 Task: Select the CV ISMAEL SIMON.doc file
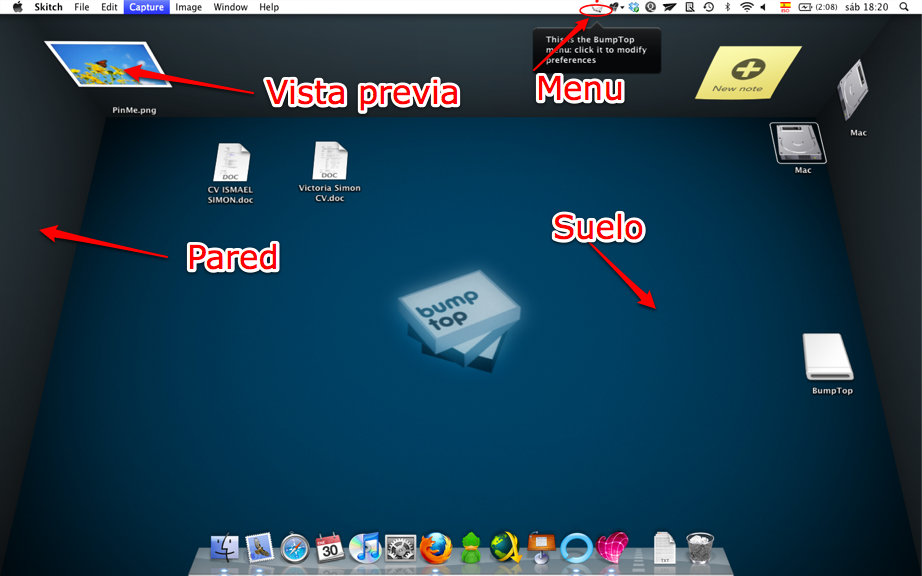pyautogui.click(x=230, y=162)
